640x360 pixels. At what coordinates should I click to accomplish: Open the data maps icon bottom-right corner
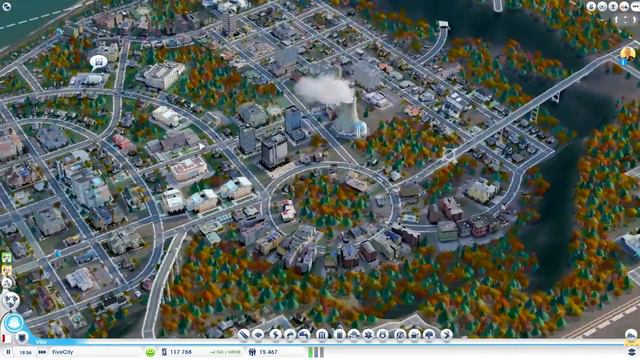pyautogui.click(x=631, y=351)
